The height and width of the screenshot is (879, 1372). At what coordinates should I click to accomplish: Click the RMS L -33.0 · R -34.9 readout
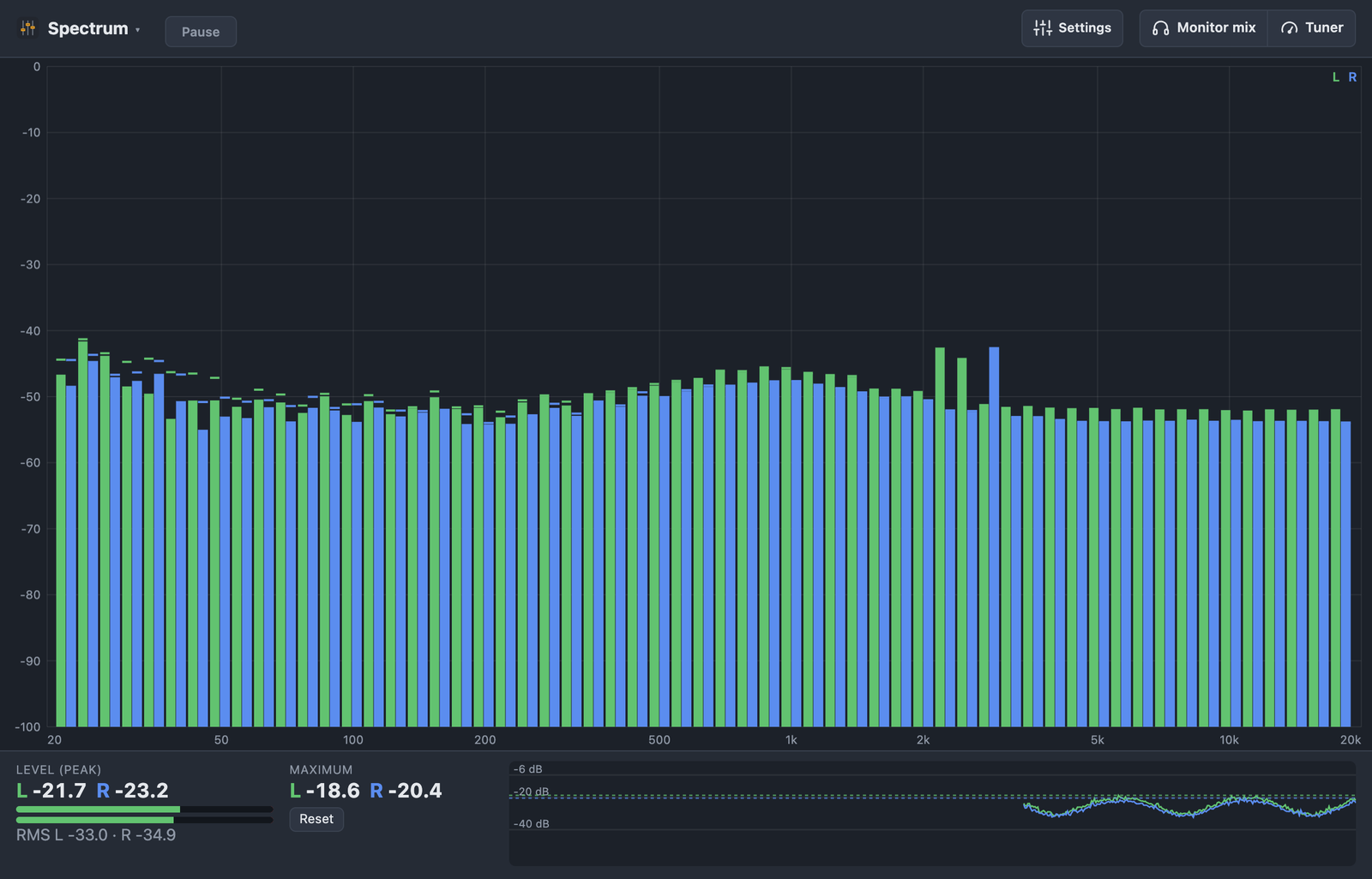click(x=96, y=835)
